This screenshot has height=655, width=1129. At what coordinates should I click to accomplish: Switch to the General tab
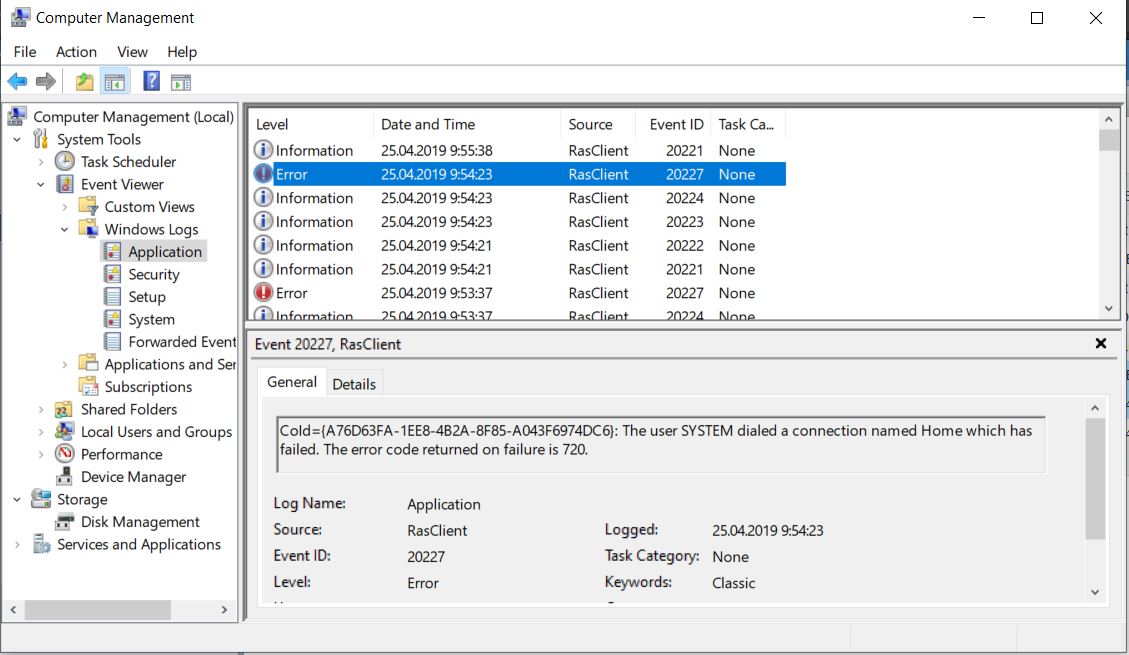tap(292, 382)
